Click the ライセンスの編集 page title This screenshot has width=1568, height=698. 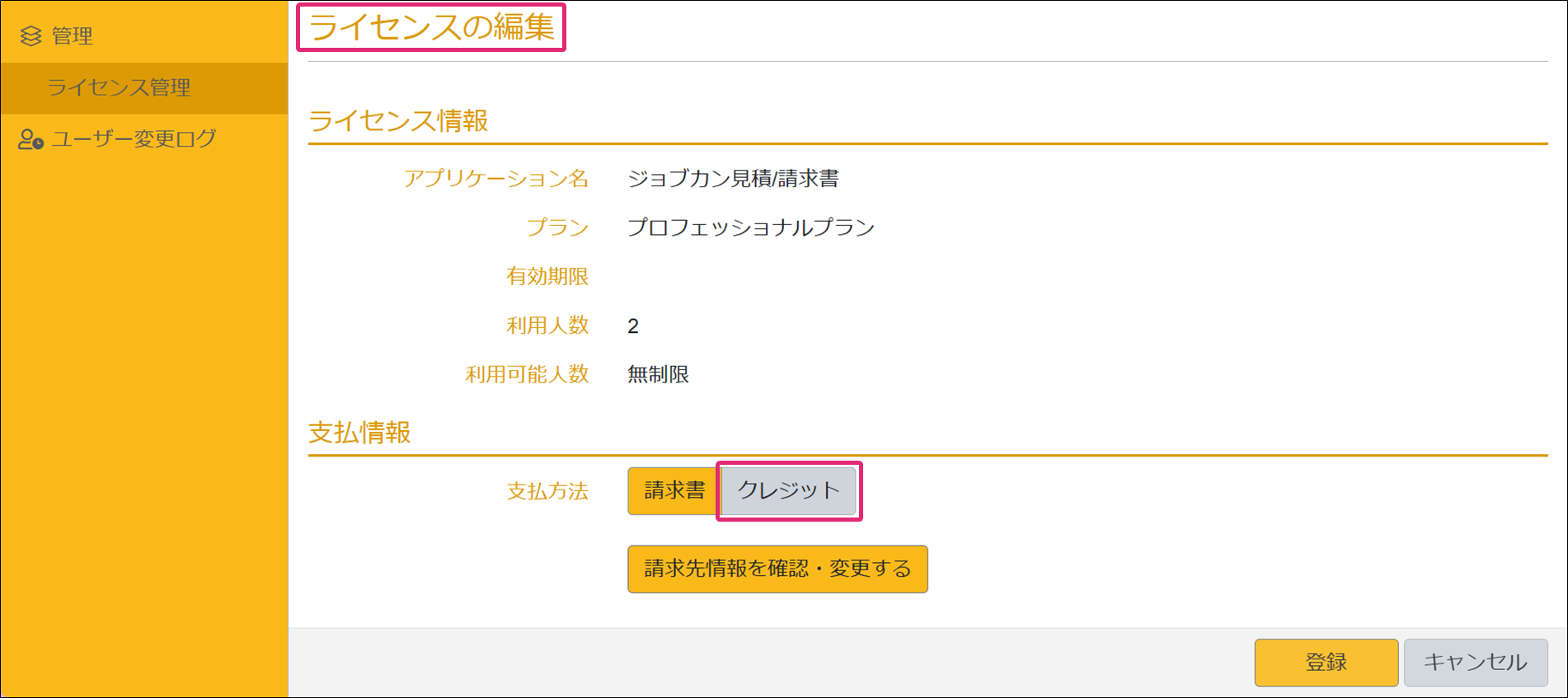(x=431, y=27)
